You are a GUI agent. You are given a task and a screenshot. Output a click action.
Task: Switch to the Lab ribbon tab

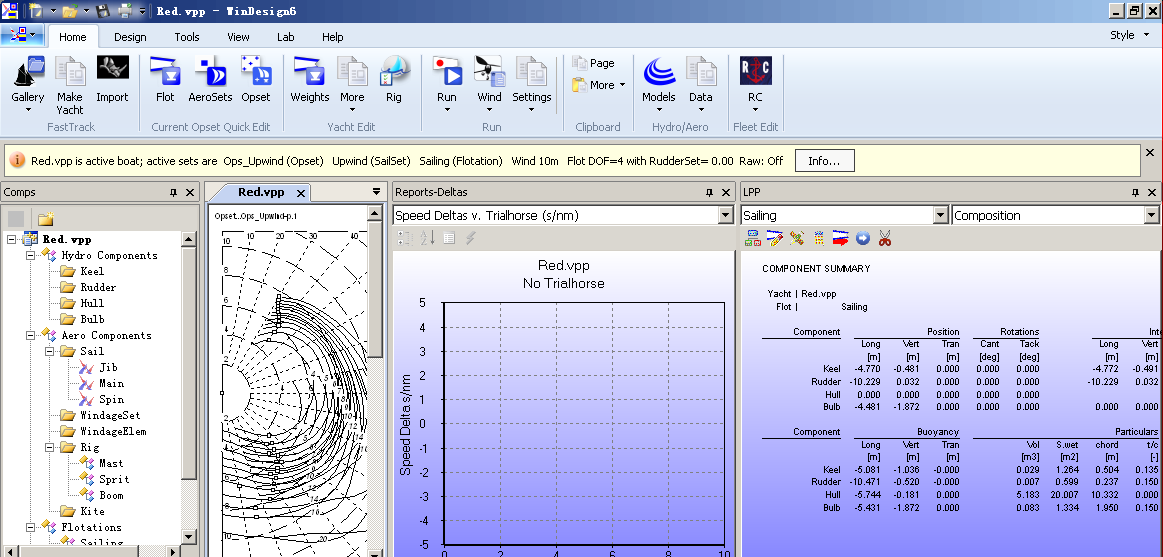(286, 37)
